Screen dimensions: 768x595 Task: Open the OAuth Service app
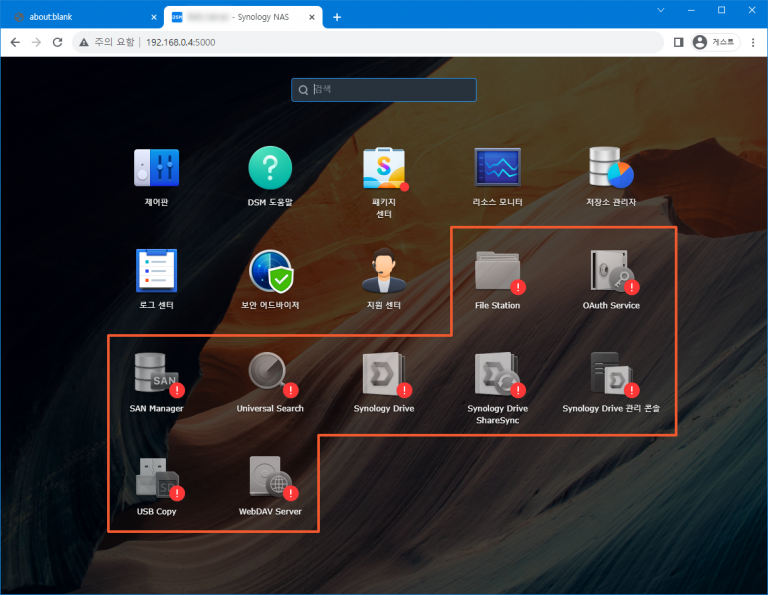click(x=613, y=272)
